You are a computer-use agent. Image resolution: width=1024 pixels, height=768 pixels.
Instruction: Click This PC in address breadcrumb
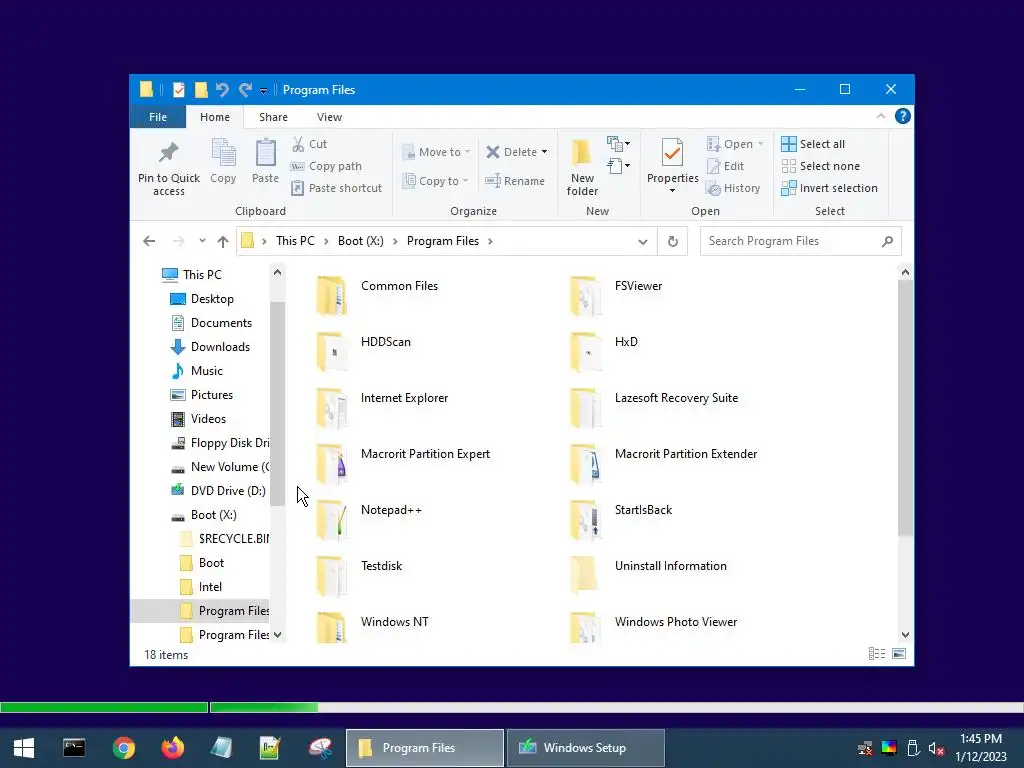click(295, 241)
